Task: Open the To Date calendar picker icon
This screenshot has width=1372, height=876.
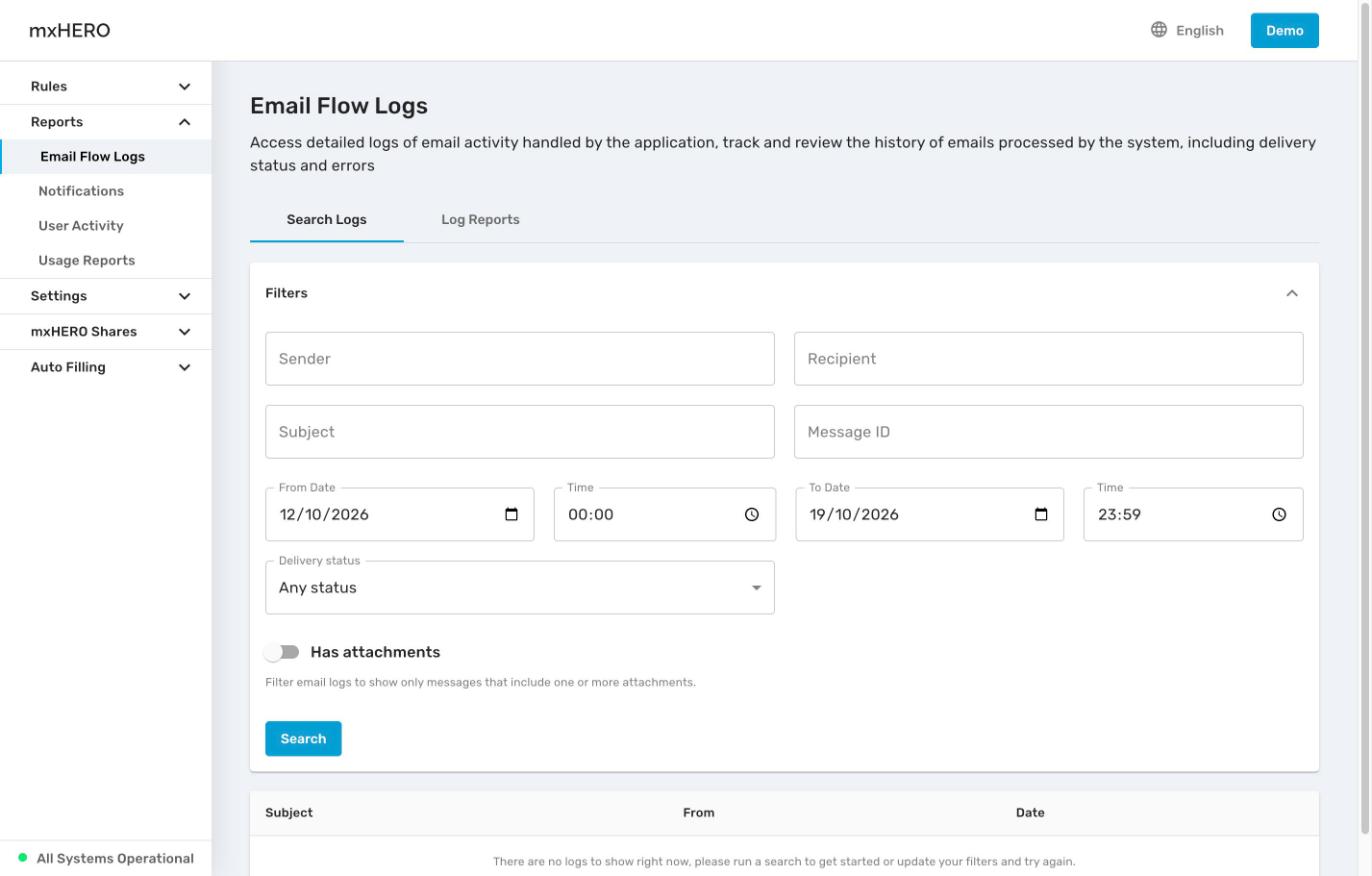Action: (1041, 515)
